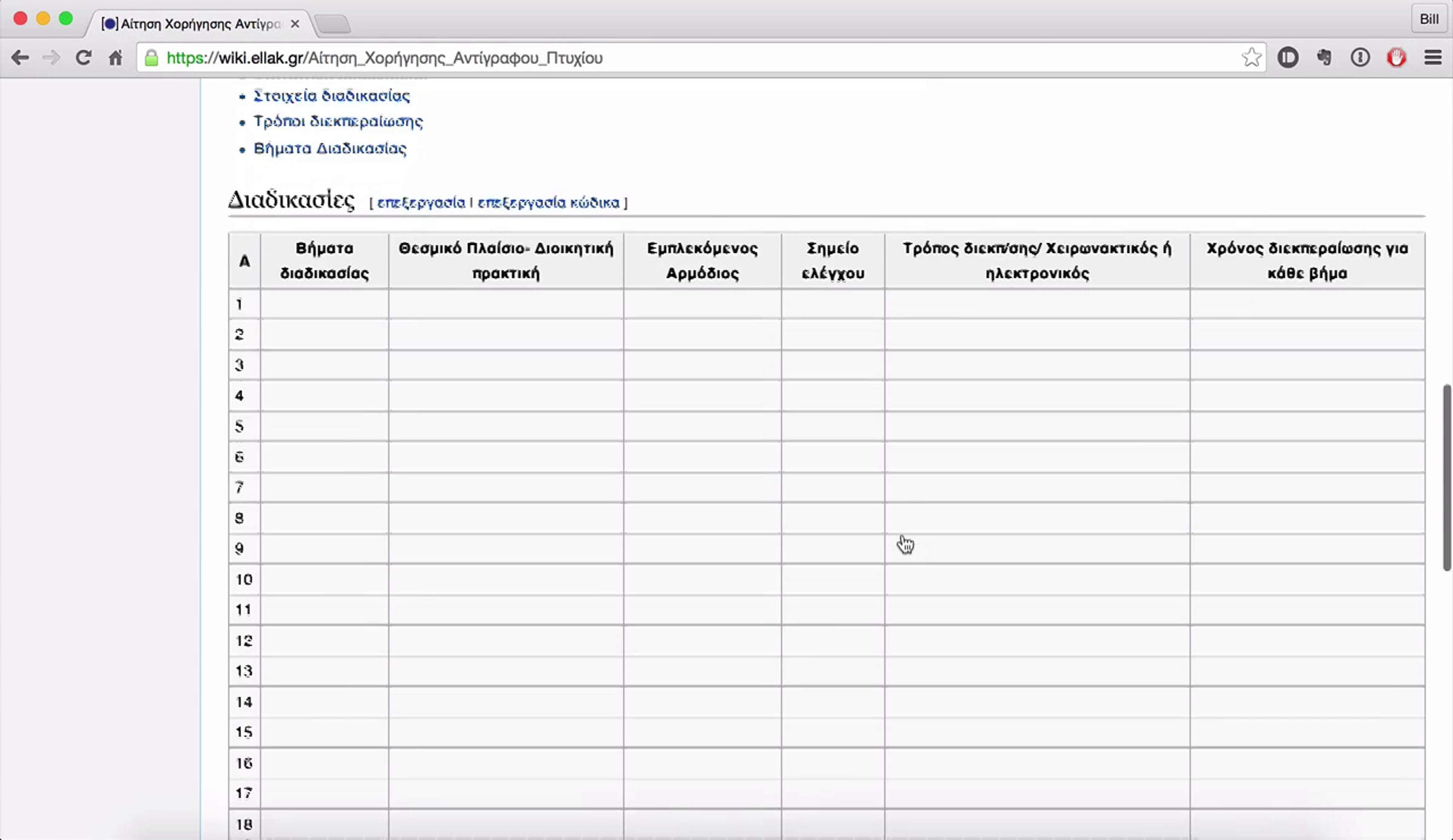The width and height of the screenshot is (1453, 840).
Task: Click the επεξεργασία κώδικα link
Action: pyautogui.click(x=549, y=202)
